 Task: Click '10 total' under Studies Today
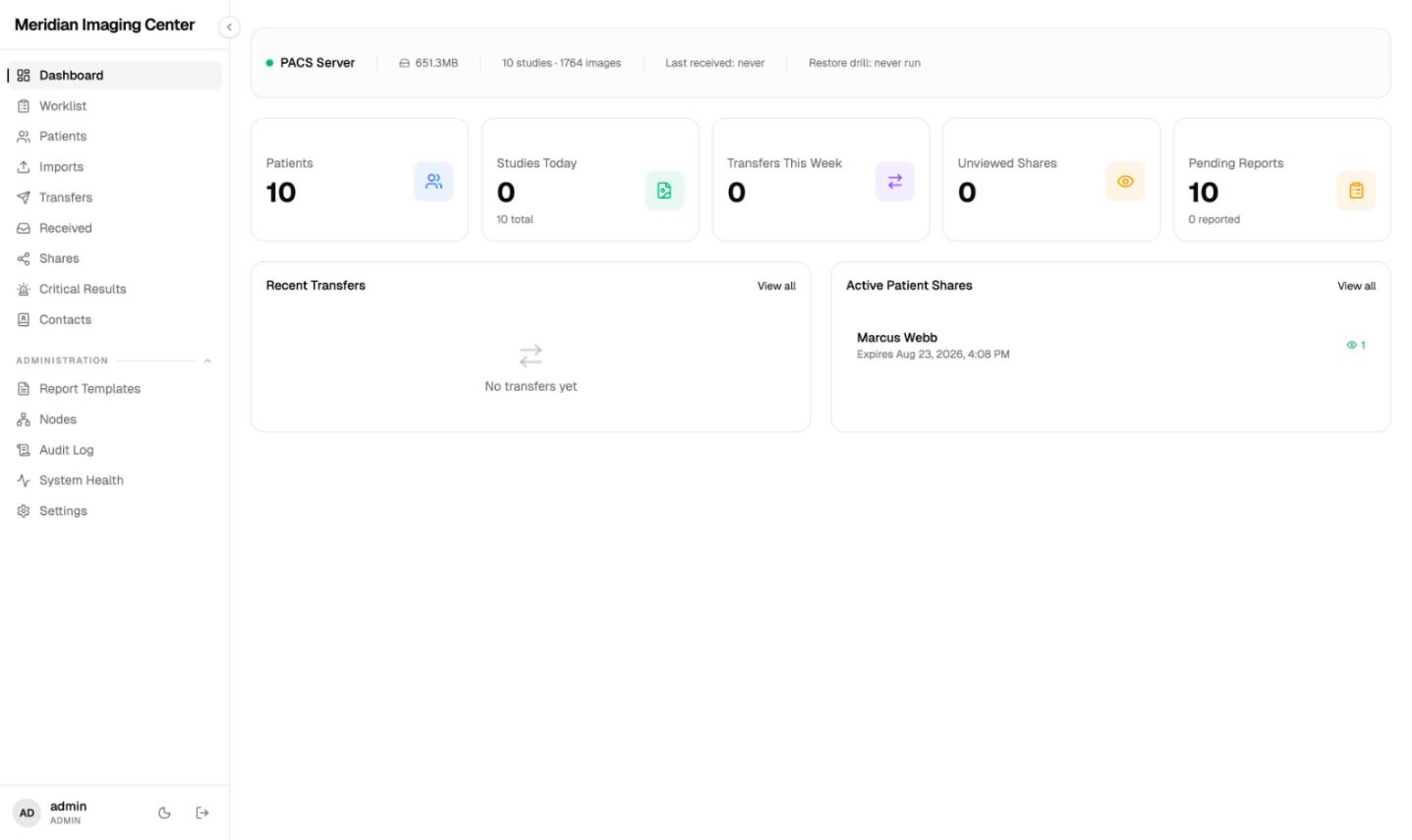(x=515, y=219)
